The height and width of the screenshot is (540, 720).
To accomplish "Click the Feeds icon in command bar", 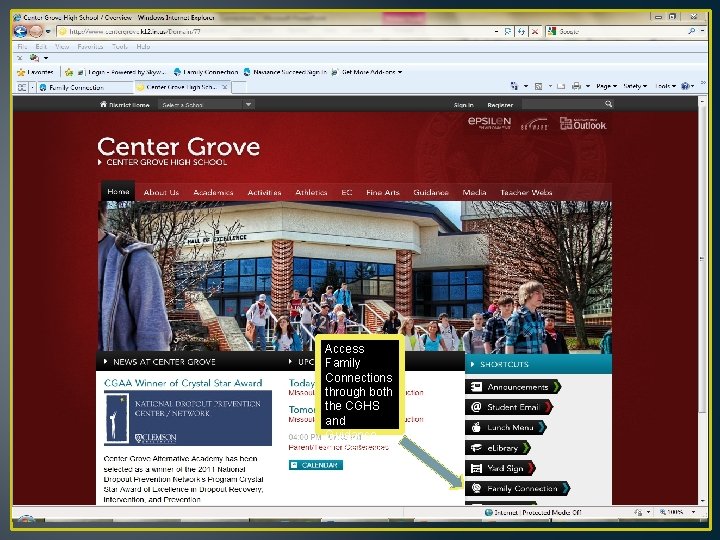I will tap(539, 86).
